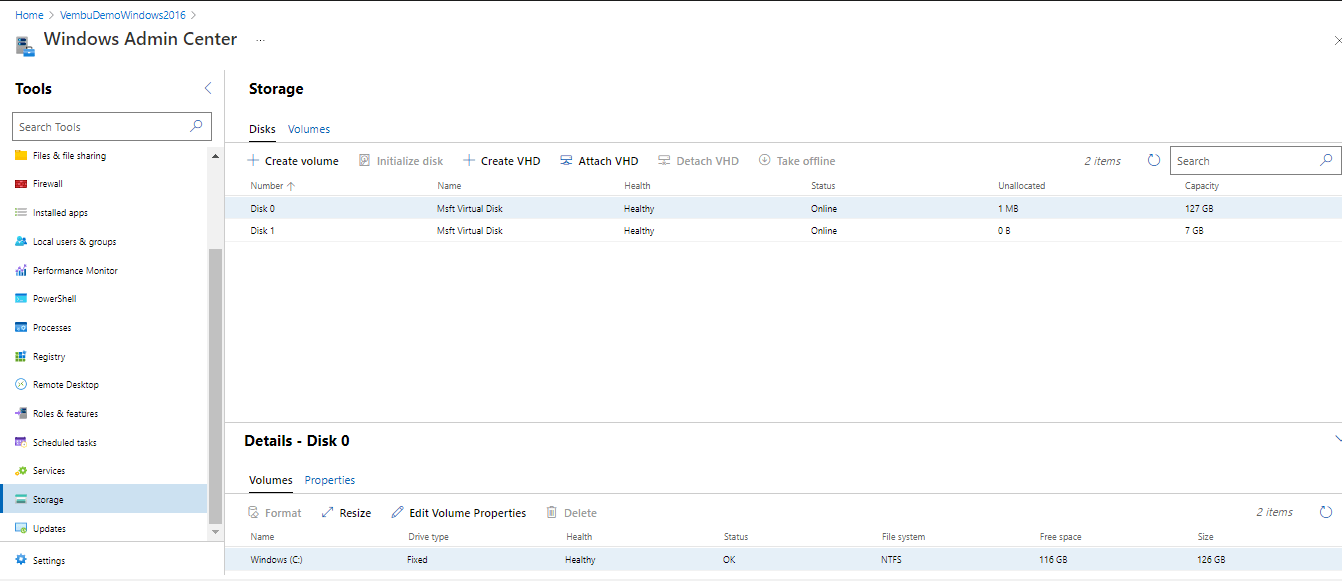Click the Tools list scrollbar thumb
This screenshot has width=1342, height=581.
click(215, 386)
